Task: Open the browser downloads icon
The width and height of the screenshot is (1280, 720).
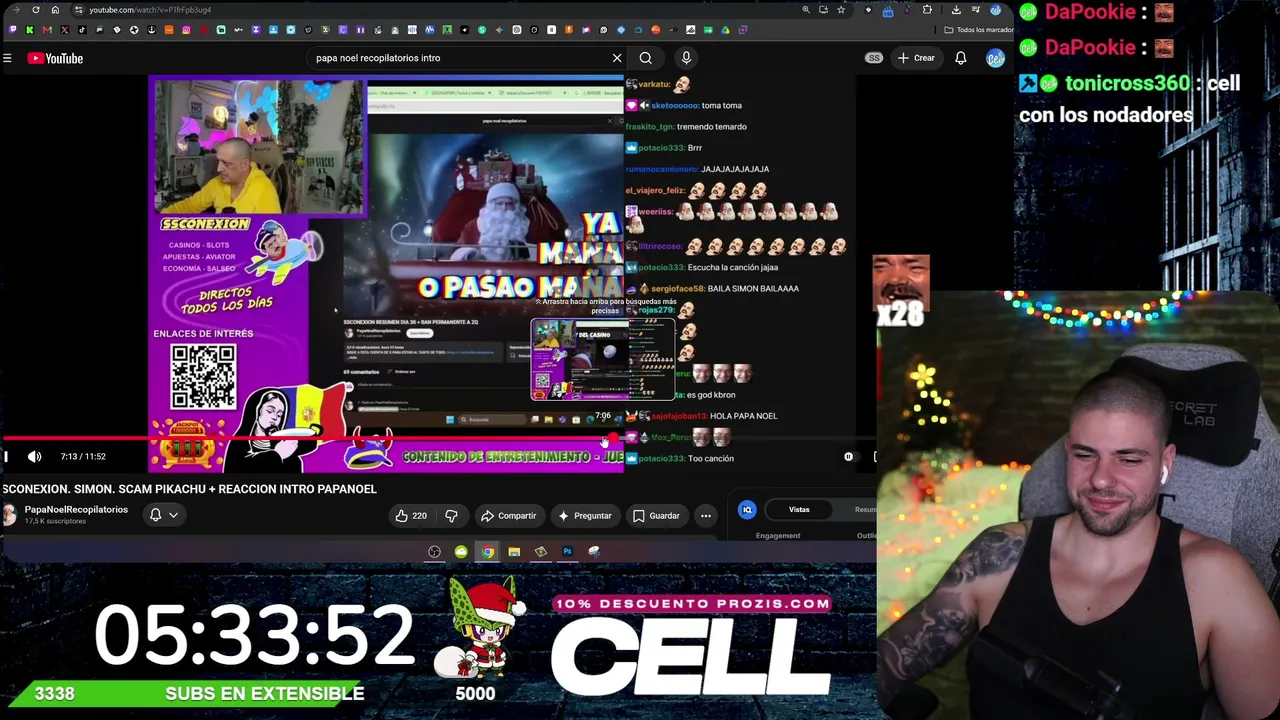Action: pos(956,10)
